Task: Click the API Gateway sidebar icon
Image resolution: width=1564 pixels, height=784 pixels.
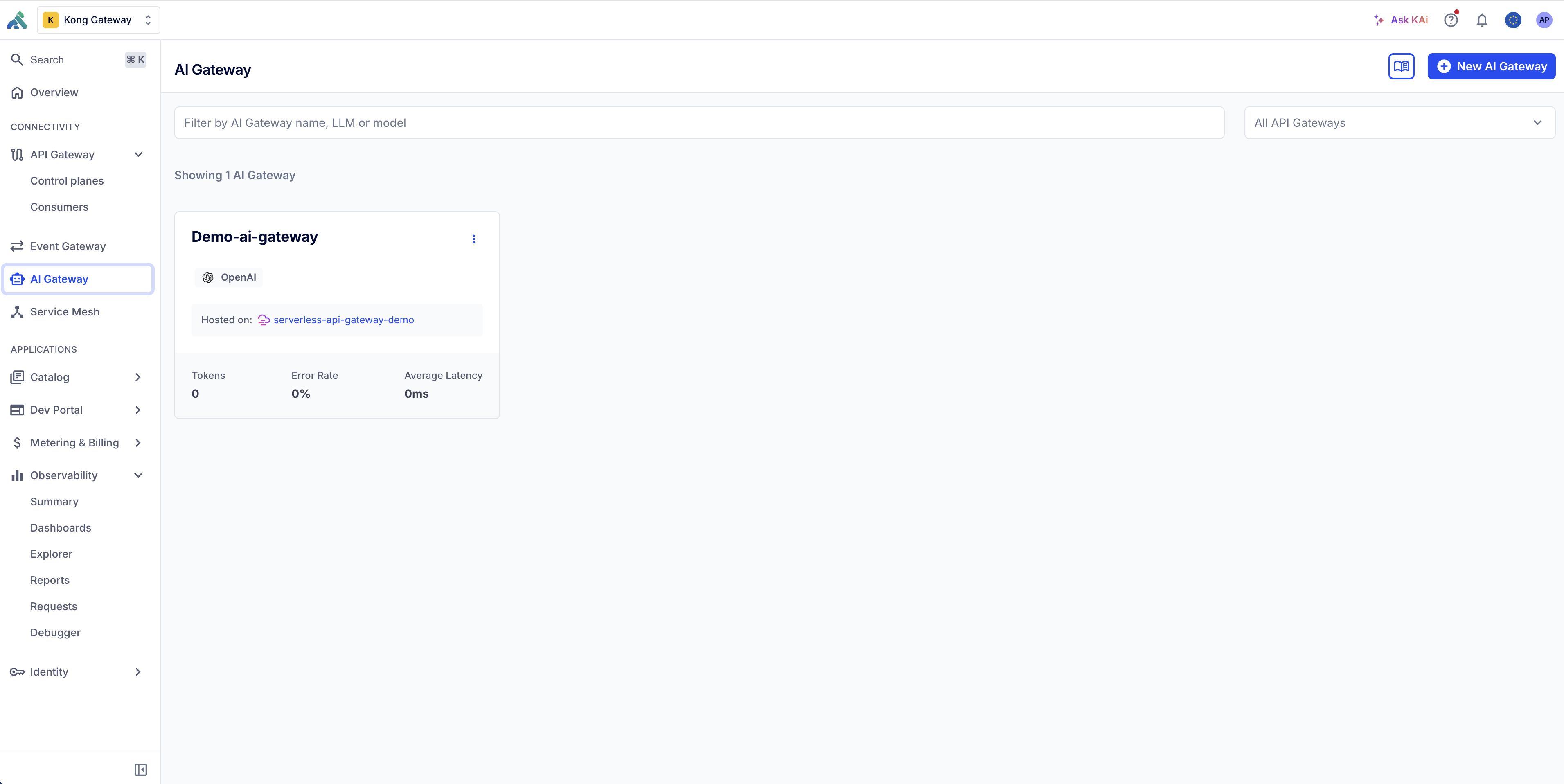Action: click(17, 155)
